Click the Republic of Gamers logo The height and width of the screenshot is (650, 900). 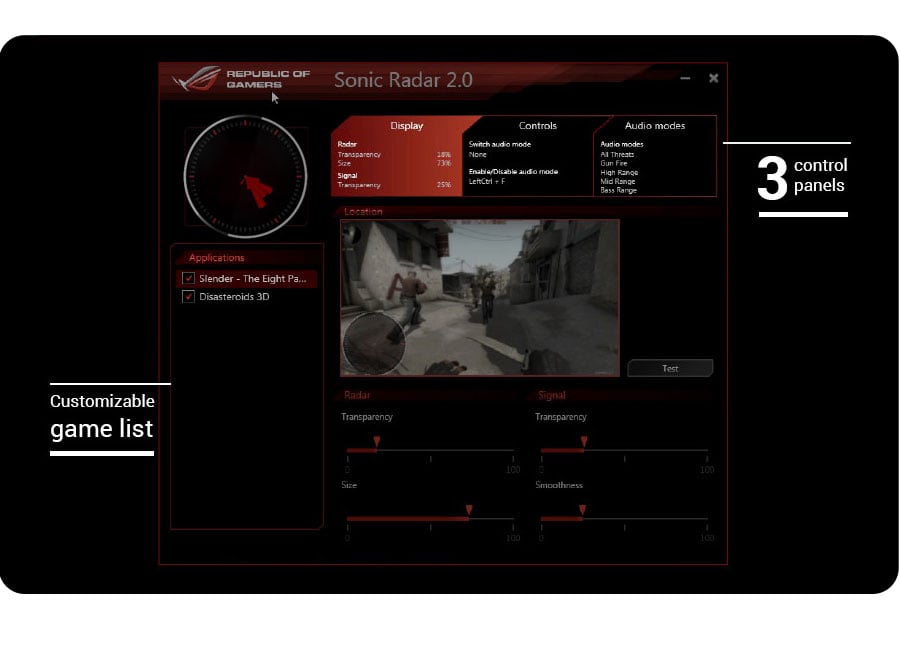pyautogui.click(x=242, y=79)
